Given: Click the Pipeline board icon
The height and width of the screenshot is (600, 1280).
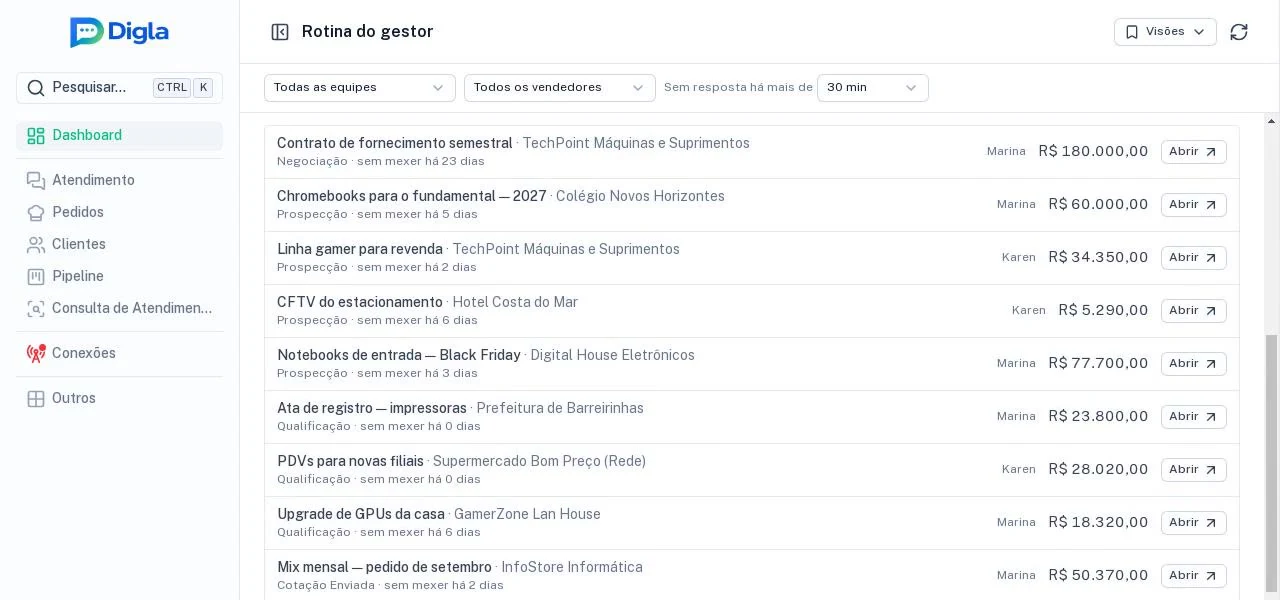Looking at the screenshot, I should coord(36,276).
